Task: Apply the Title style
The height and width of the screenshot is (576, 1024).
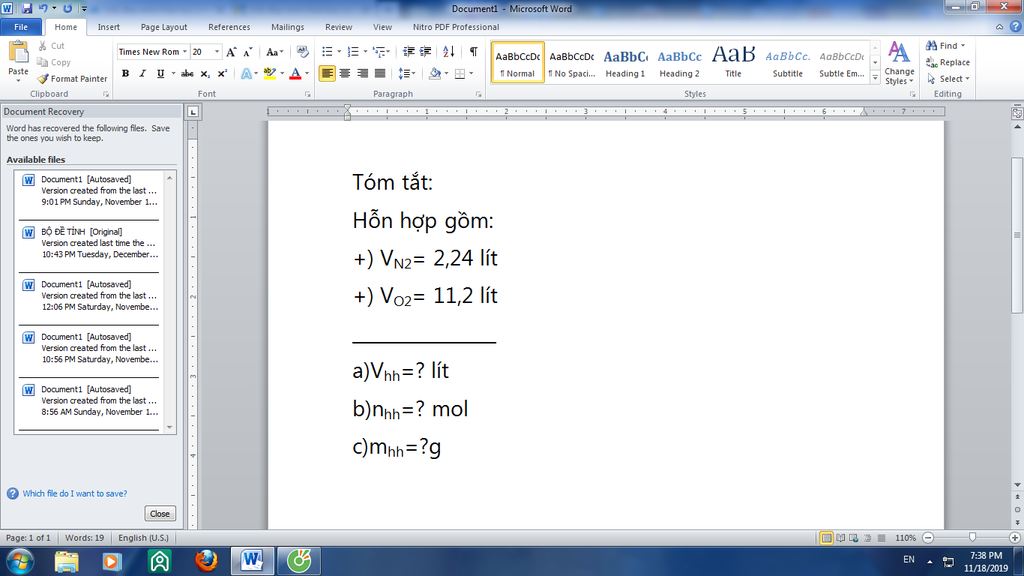Action: (733, 63)
